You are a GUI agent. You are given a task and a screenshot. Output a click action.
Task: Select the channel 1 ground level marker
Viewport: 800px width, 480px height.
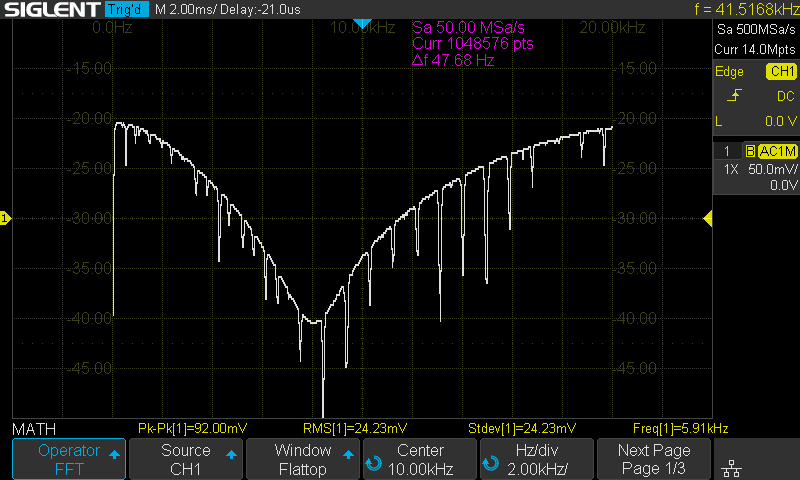pos(5,218)
